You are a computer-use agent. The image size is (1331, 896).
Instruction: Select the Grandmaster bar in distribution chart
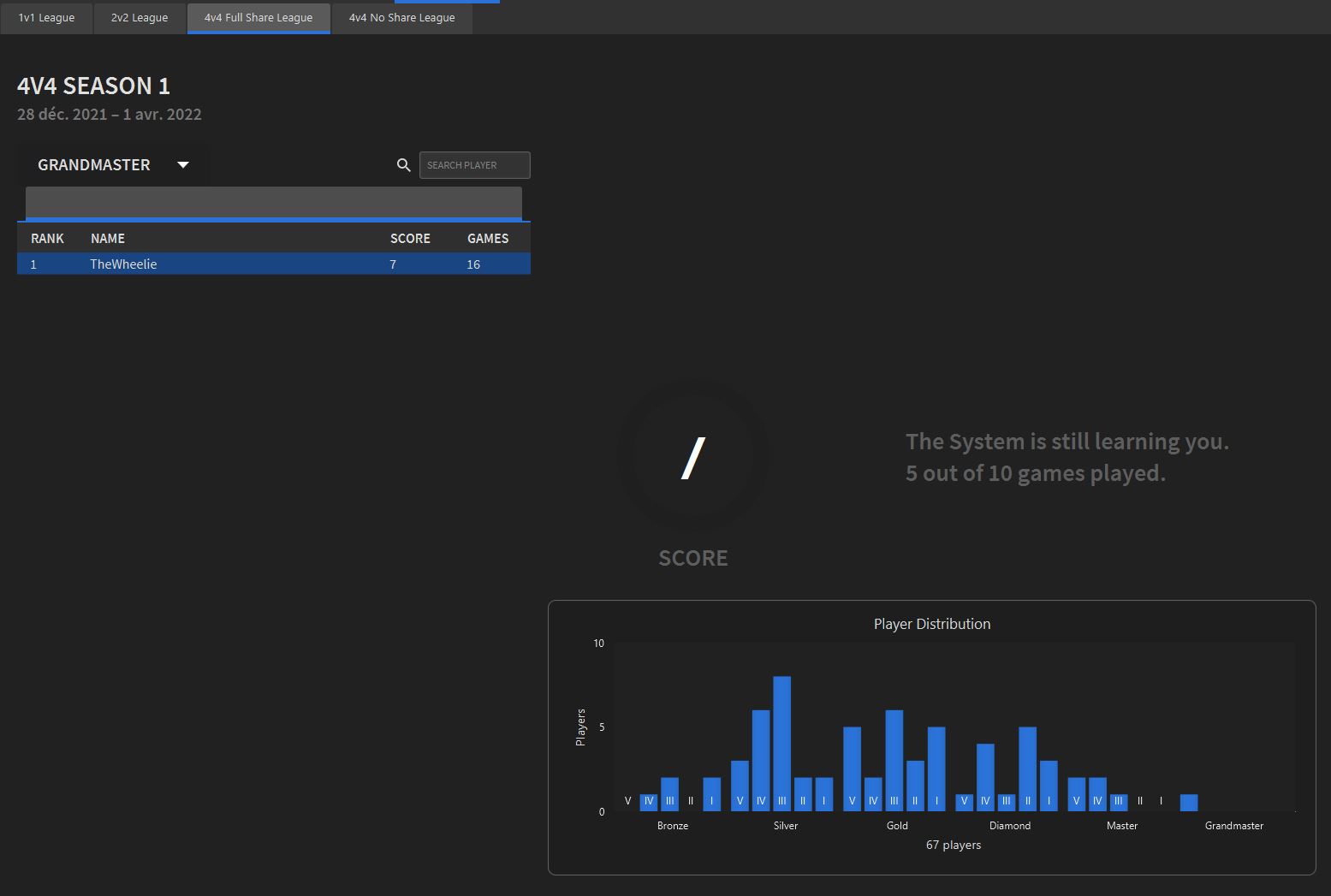coord(1188,803)
